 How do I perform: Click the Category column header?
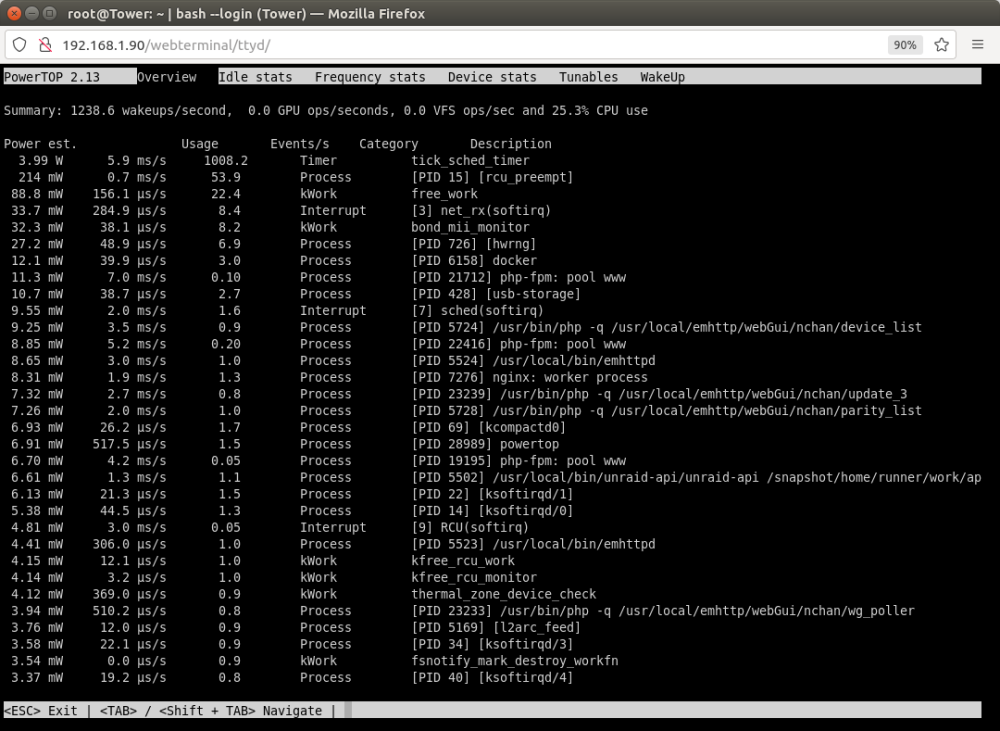(x=388, y=144)
